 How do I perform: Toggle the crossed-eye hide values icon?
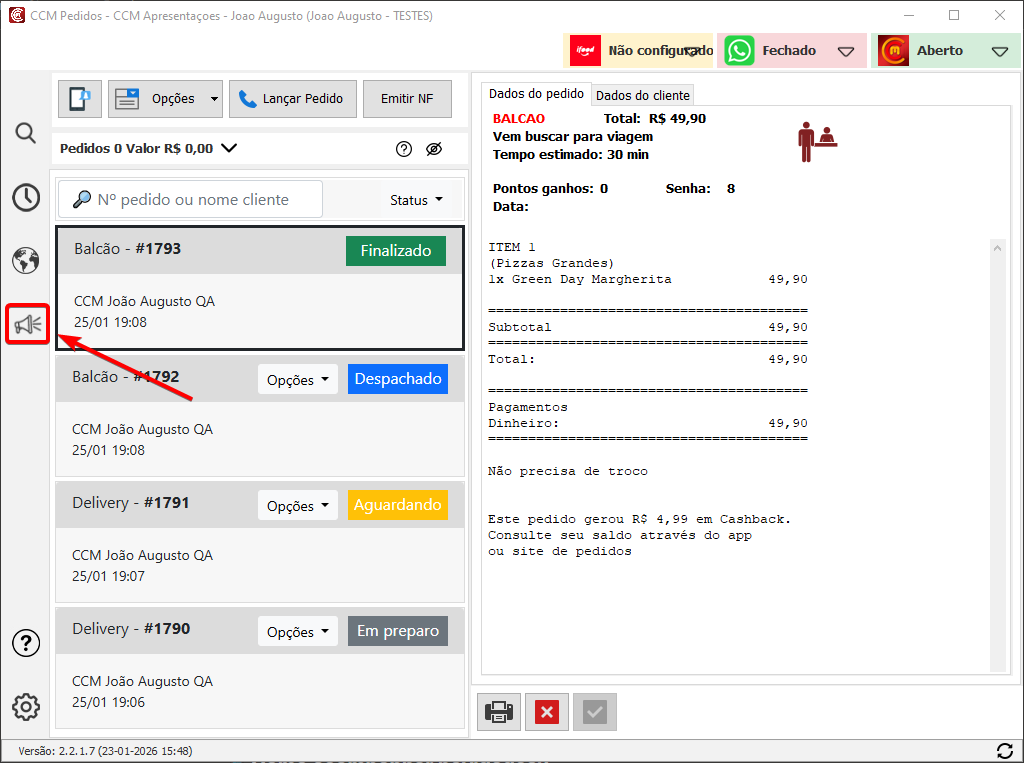[x=433, y=149]
